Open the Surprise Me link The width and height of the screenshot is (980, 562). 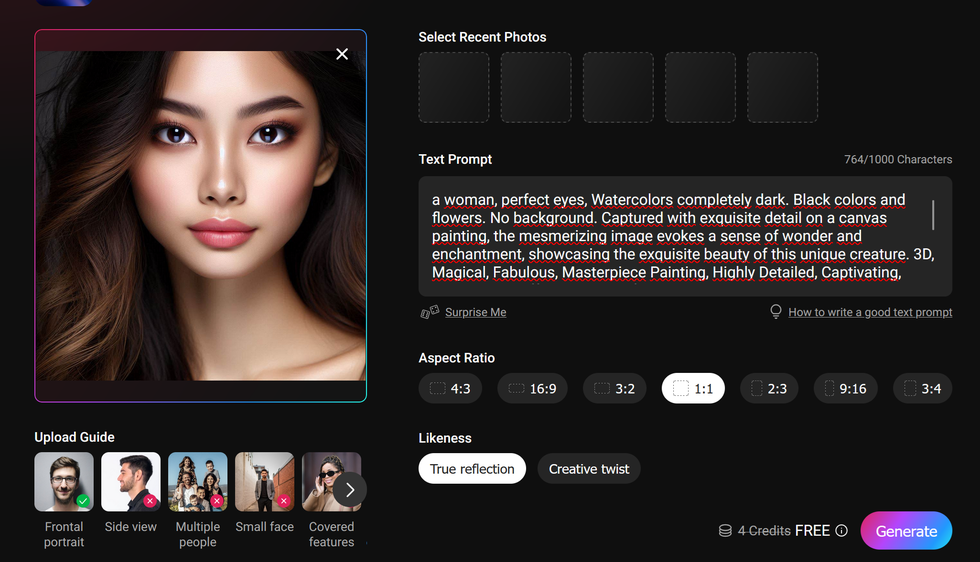point(475,312)
